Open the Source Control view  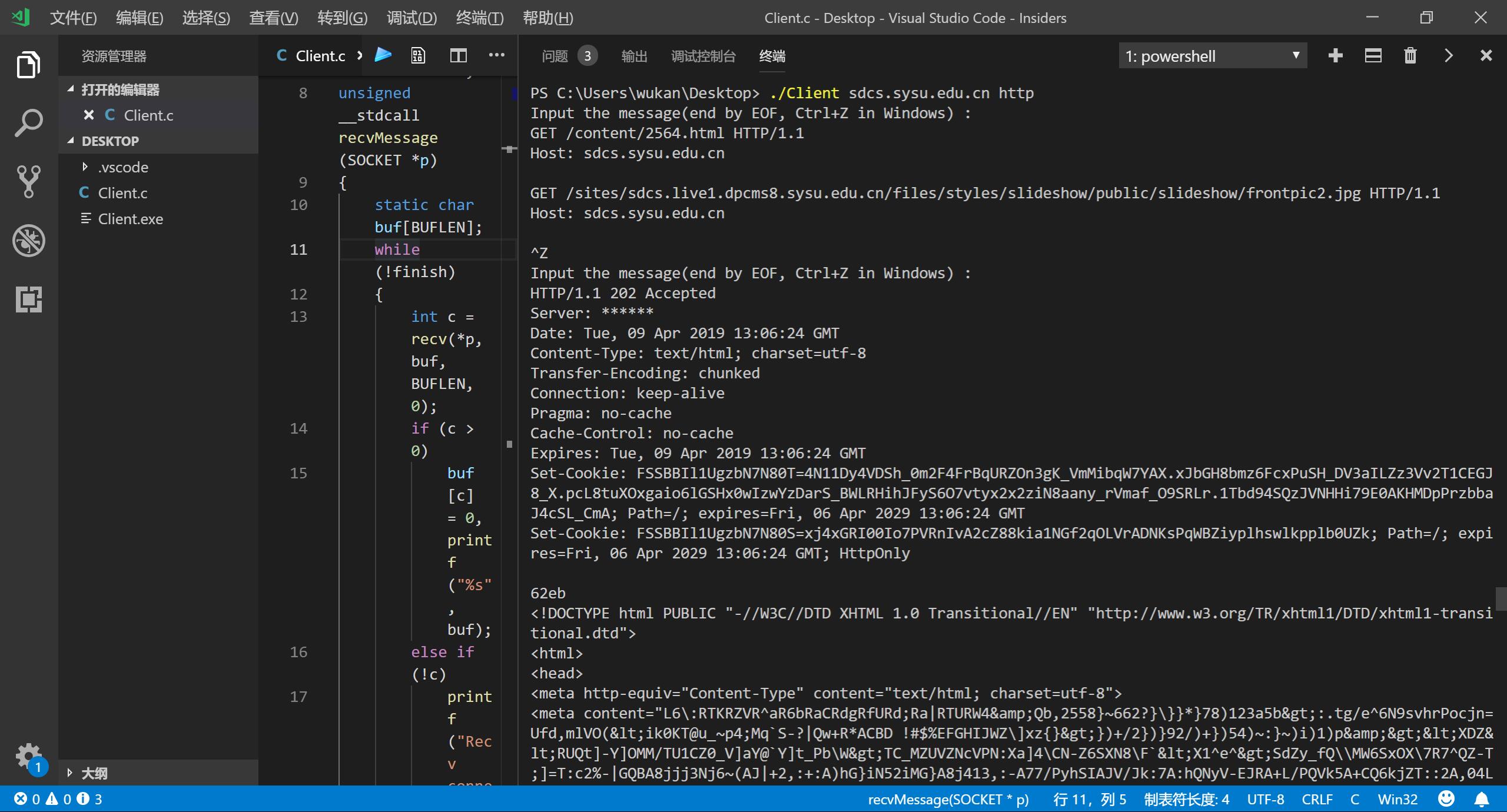[28, 181]
